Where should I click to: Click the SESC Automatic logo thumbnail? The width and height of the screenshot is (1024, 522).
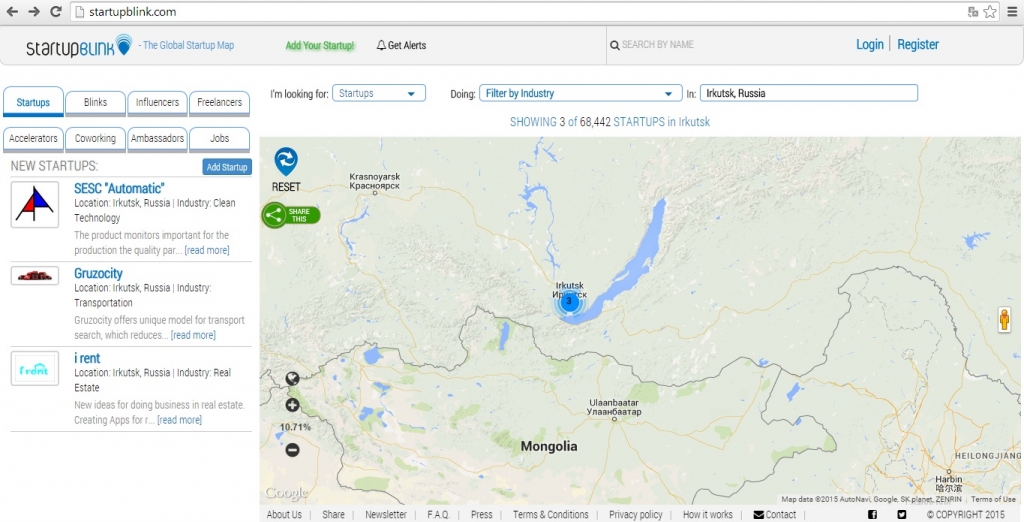[x=35, y=204]
